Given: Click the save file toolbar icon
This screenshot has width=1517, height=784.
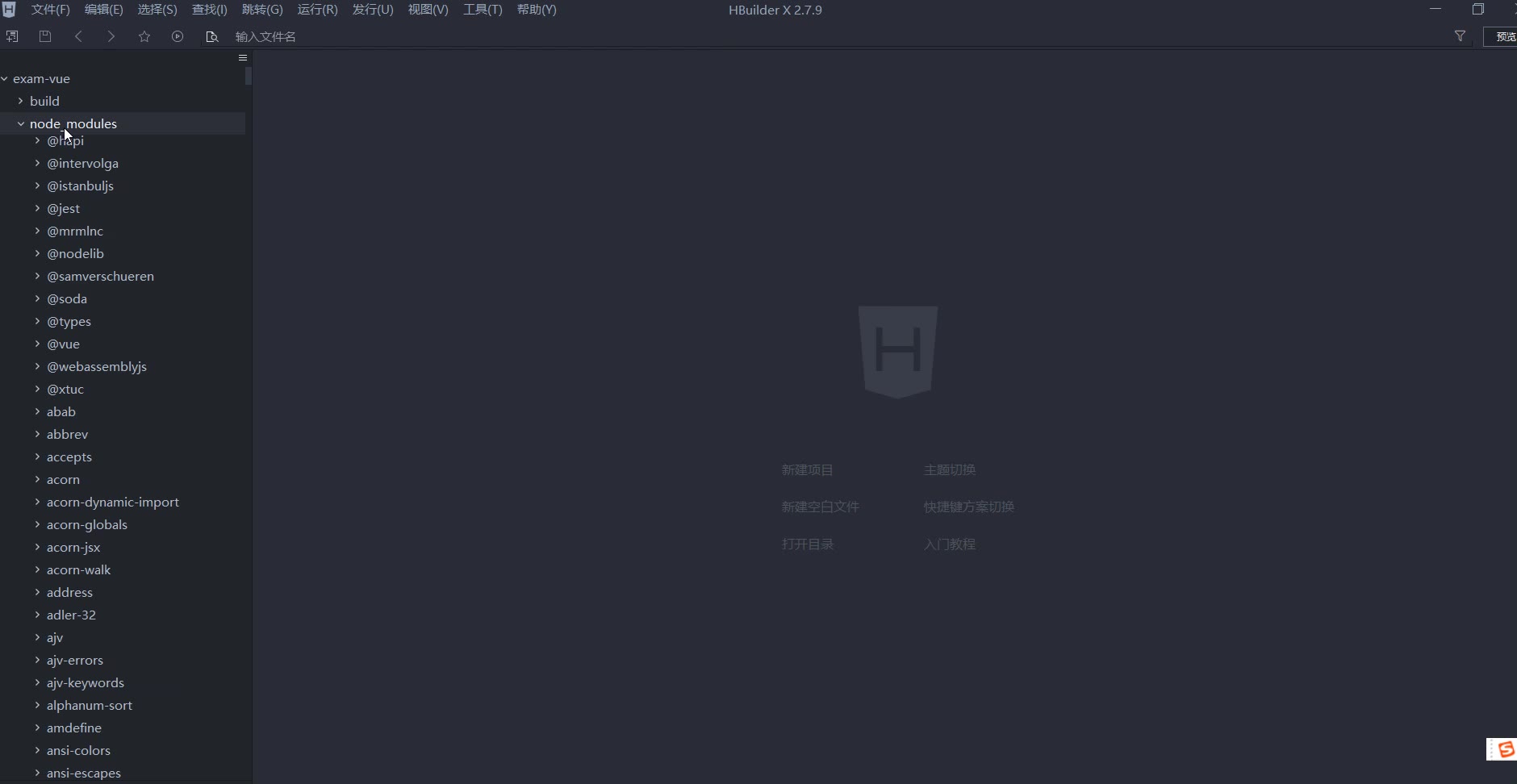Looking at the screenshot, I should 45,36.
